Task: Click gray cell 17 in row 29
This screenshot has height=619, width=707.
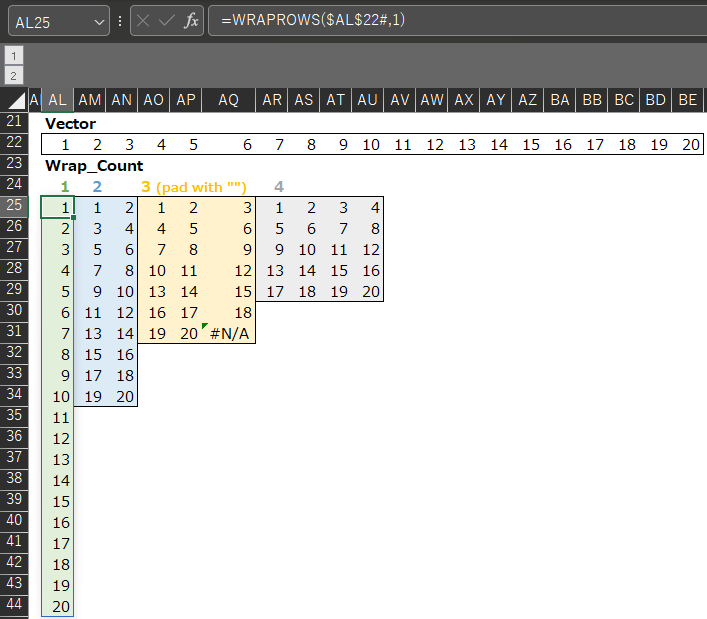Action: pos(272,292)
